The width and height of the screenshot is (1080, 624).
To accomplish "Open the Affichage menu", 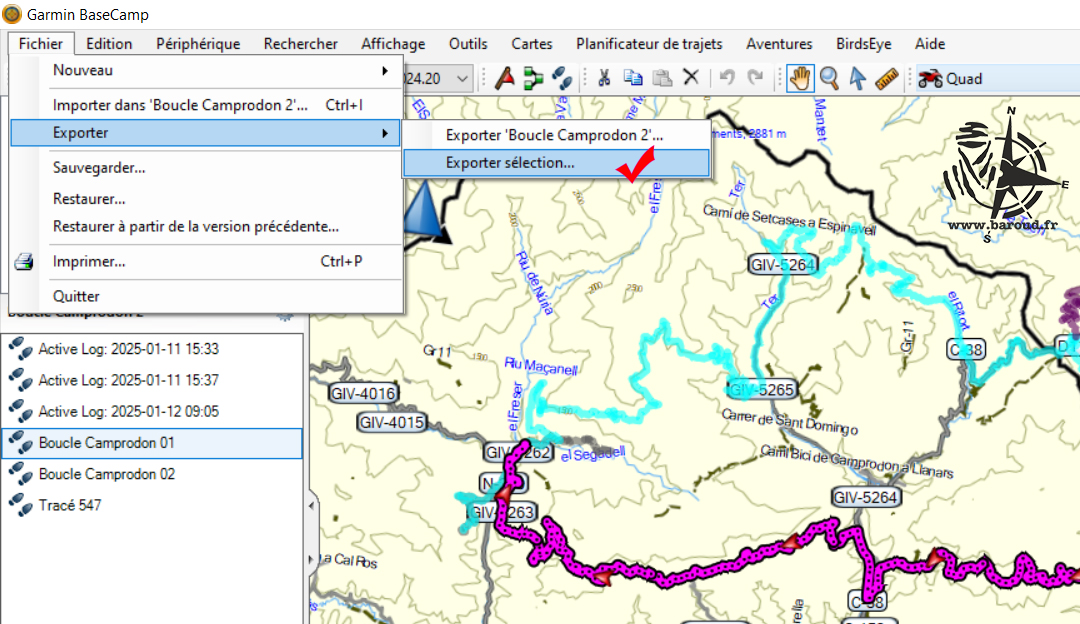I will coord(393,43).
